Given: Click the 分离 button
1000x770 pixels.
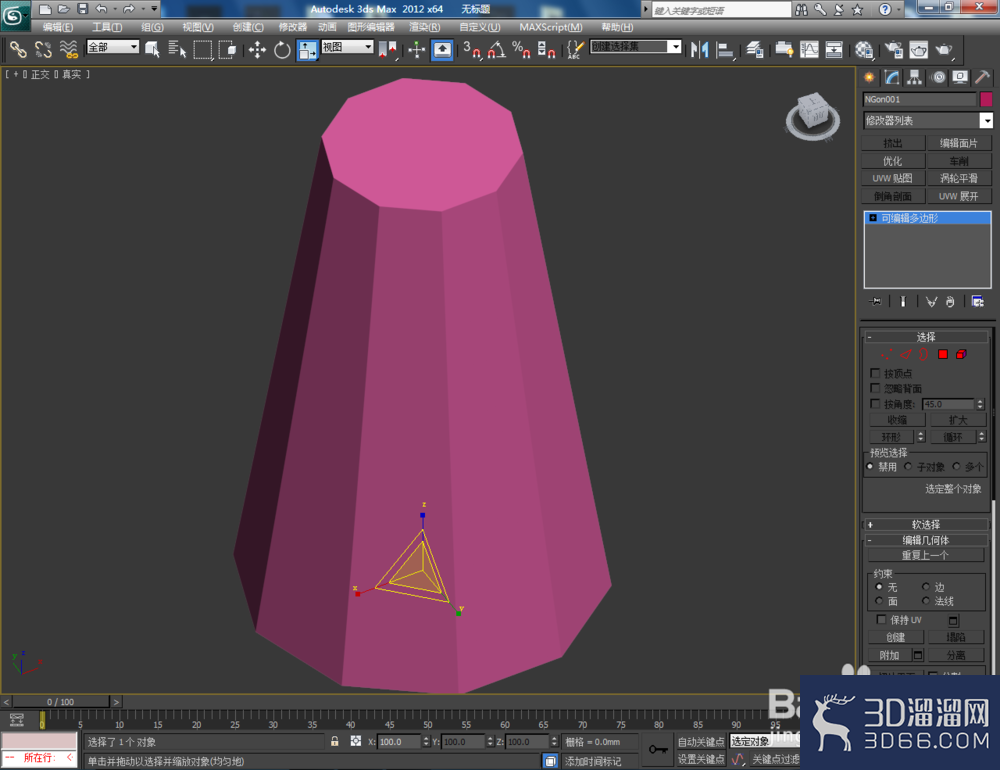Looking at the screenshot, I should coord(955,655).
